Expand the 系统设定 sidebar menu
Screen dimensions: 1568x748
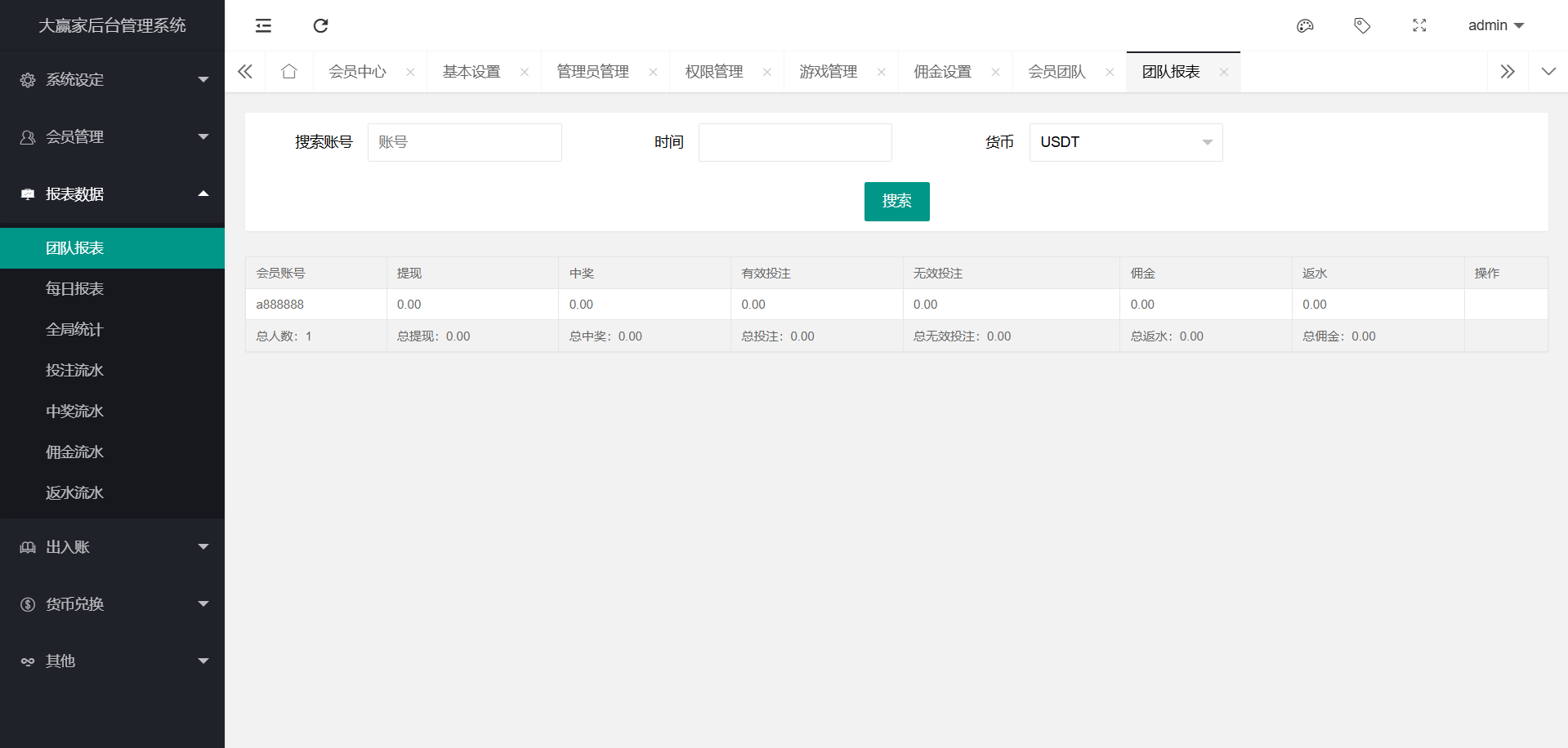click(112, 80)
